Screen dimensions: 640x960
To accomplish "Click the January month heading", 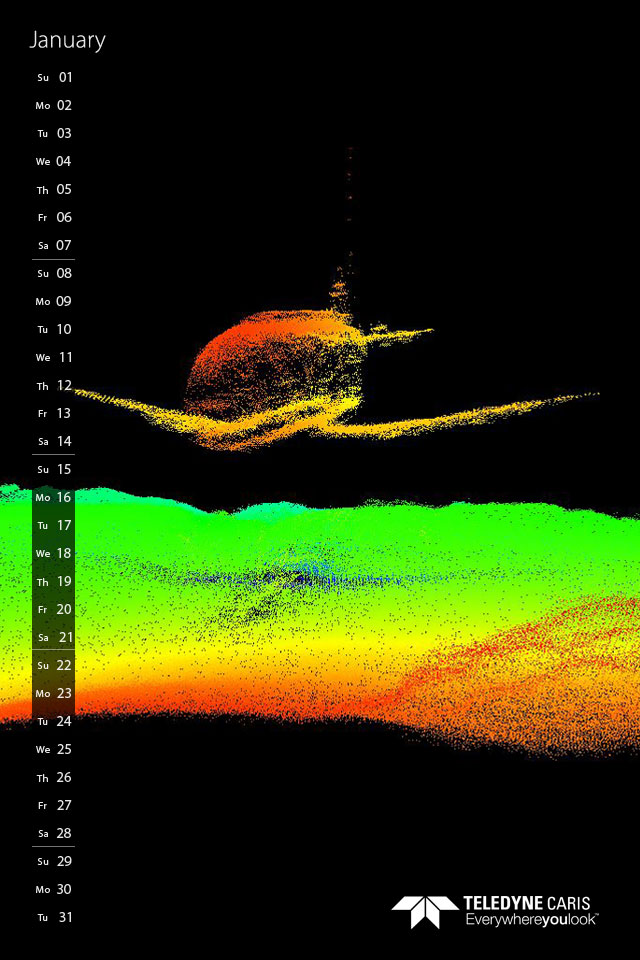I will (x=67, y=40).
